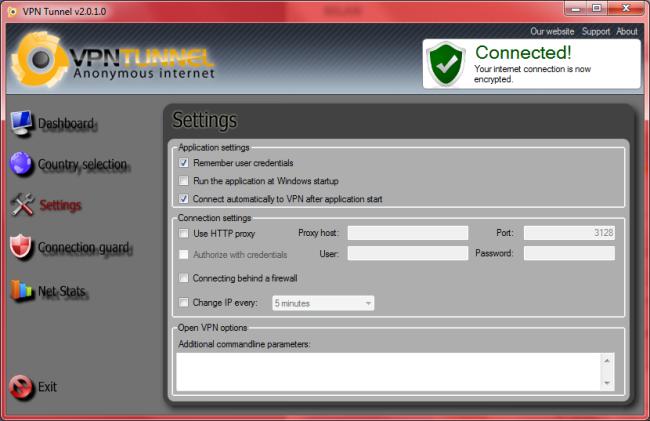The image size is (650, 421).
Task: Minimize the VPN Tunnel window
Action: (575, 9)
